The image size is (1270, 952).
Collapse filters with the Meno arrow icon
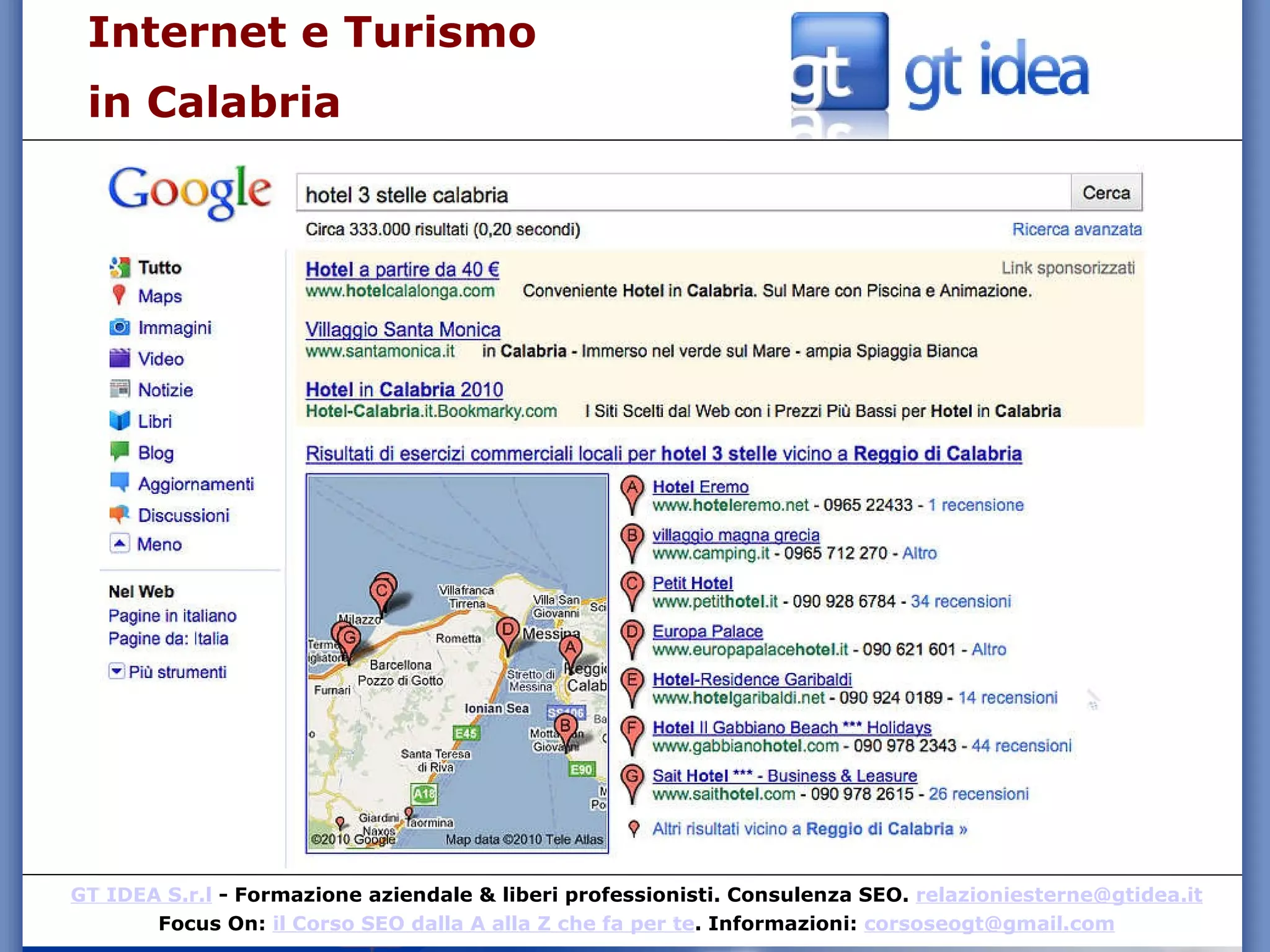120,544
